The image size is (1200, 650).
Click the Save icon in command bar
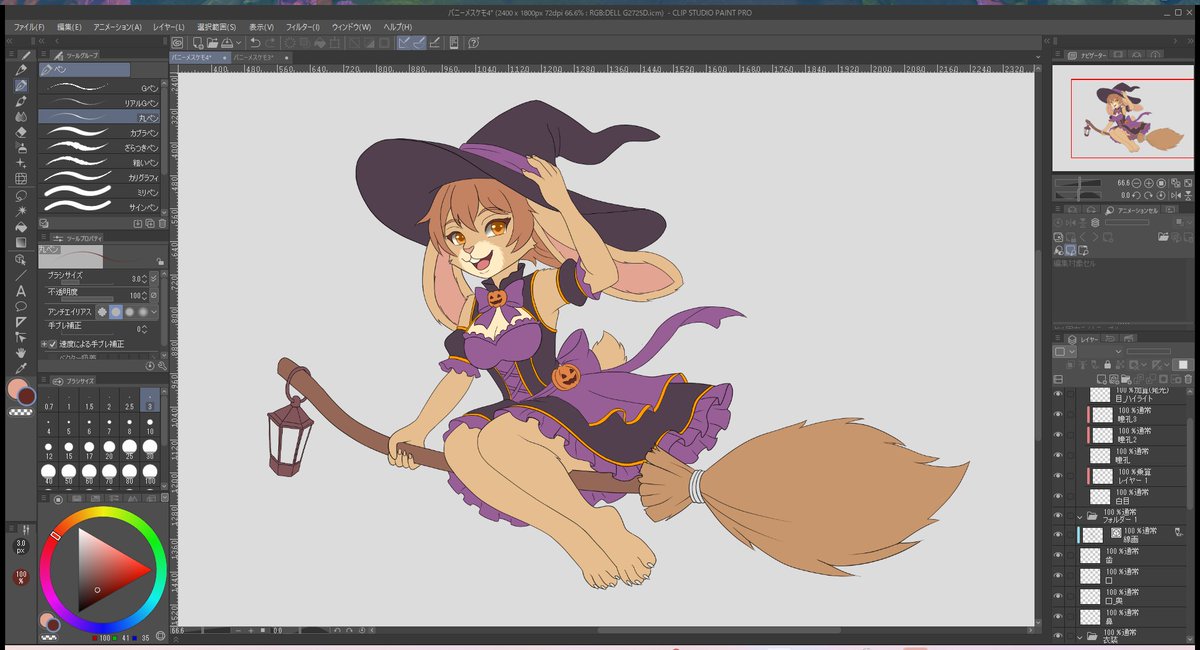227,43
